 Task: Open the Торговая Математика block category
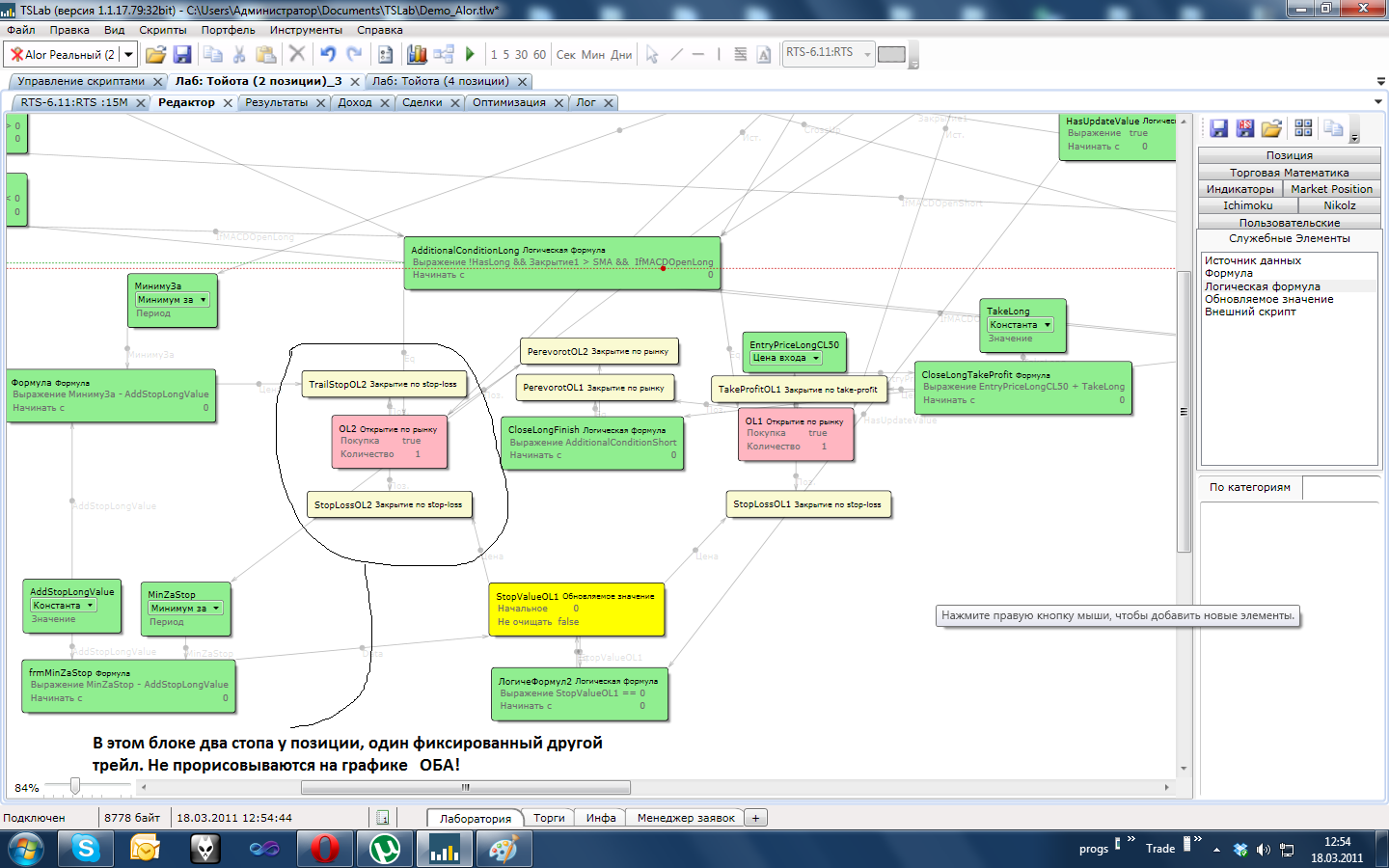click(x=1290, y=173)
